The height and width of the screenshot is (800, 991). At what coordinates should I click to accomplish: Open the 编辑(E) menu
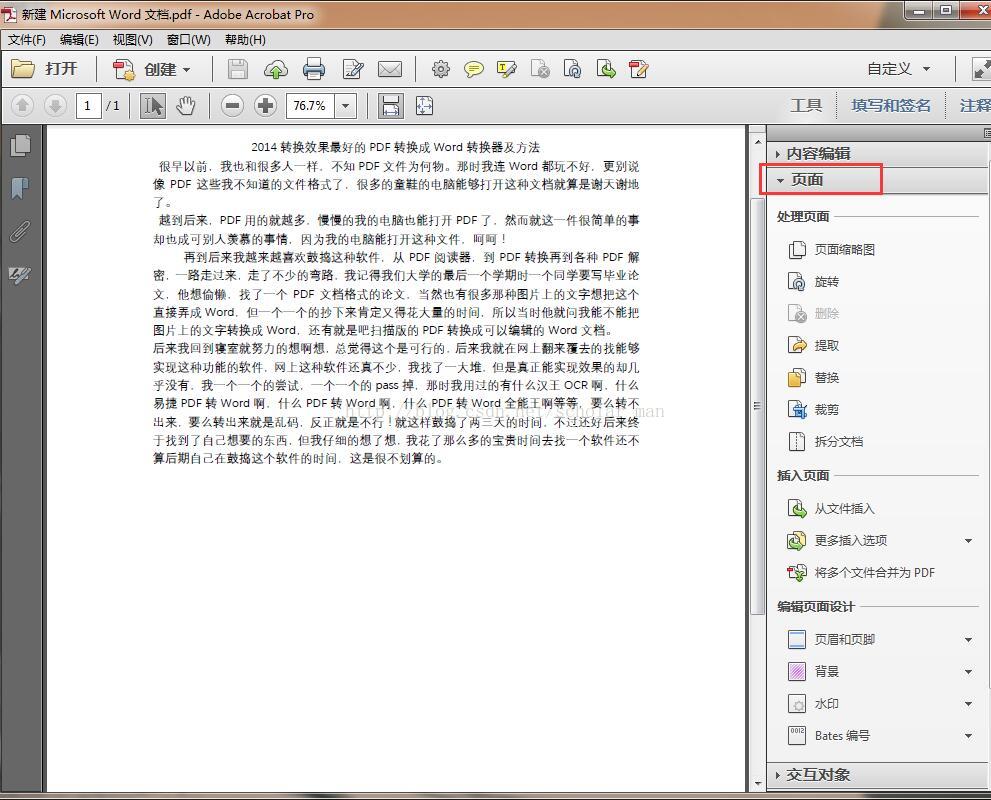pyautogui.click(x=79, y=40)
